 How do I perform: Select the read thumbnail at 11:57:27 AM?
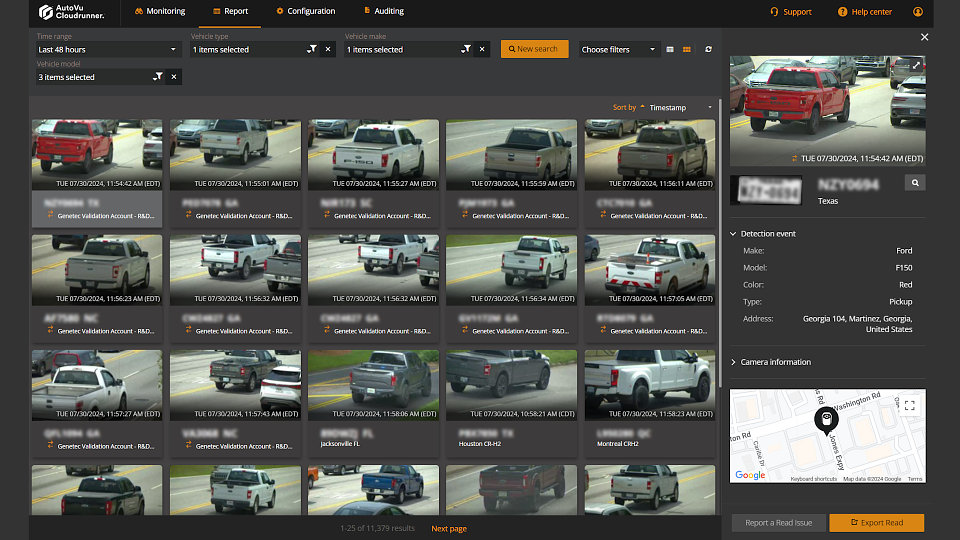coord(97,385)
